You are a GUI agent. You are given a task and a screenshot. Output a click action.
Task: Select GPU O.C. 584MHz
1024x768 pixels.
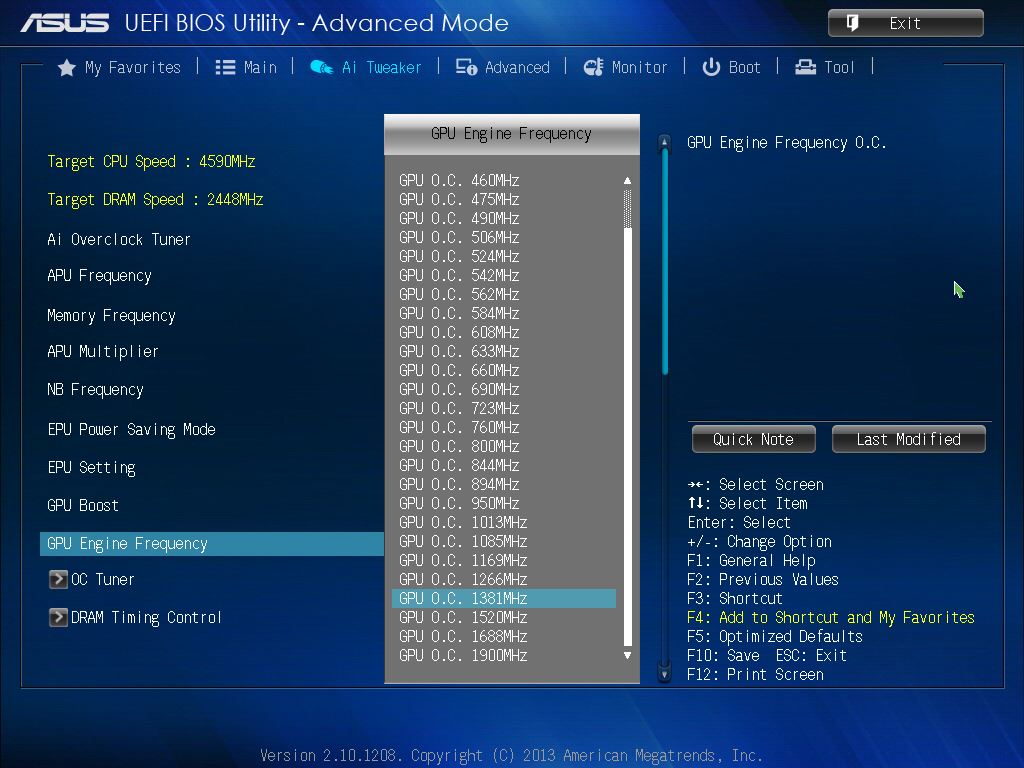(x=459, y=313)
